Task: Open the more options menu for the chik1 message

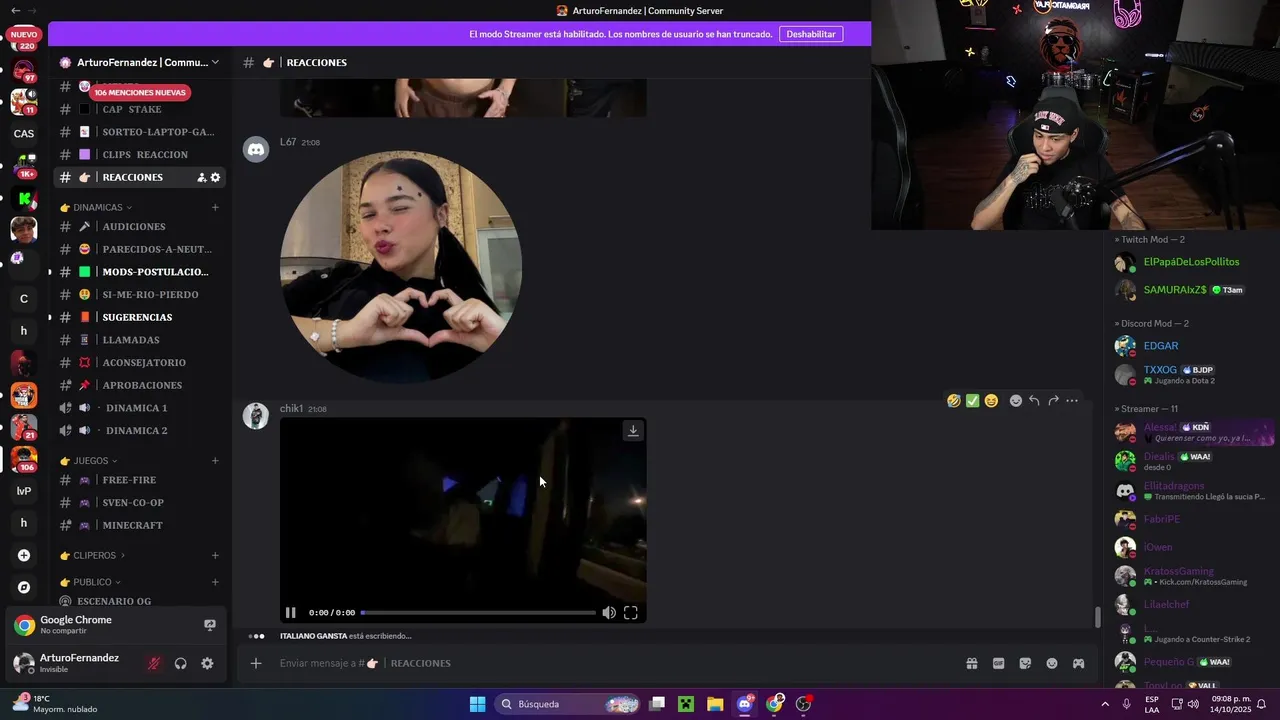Action: [x=1072, y=401]
